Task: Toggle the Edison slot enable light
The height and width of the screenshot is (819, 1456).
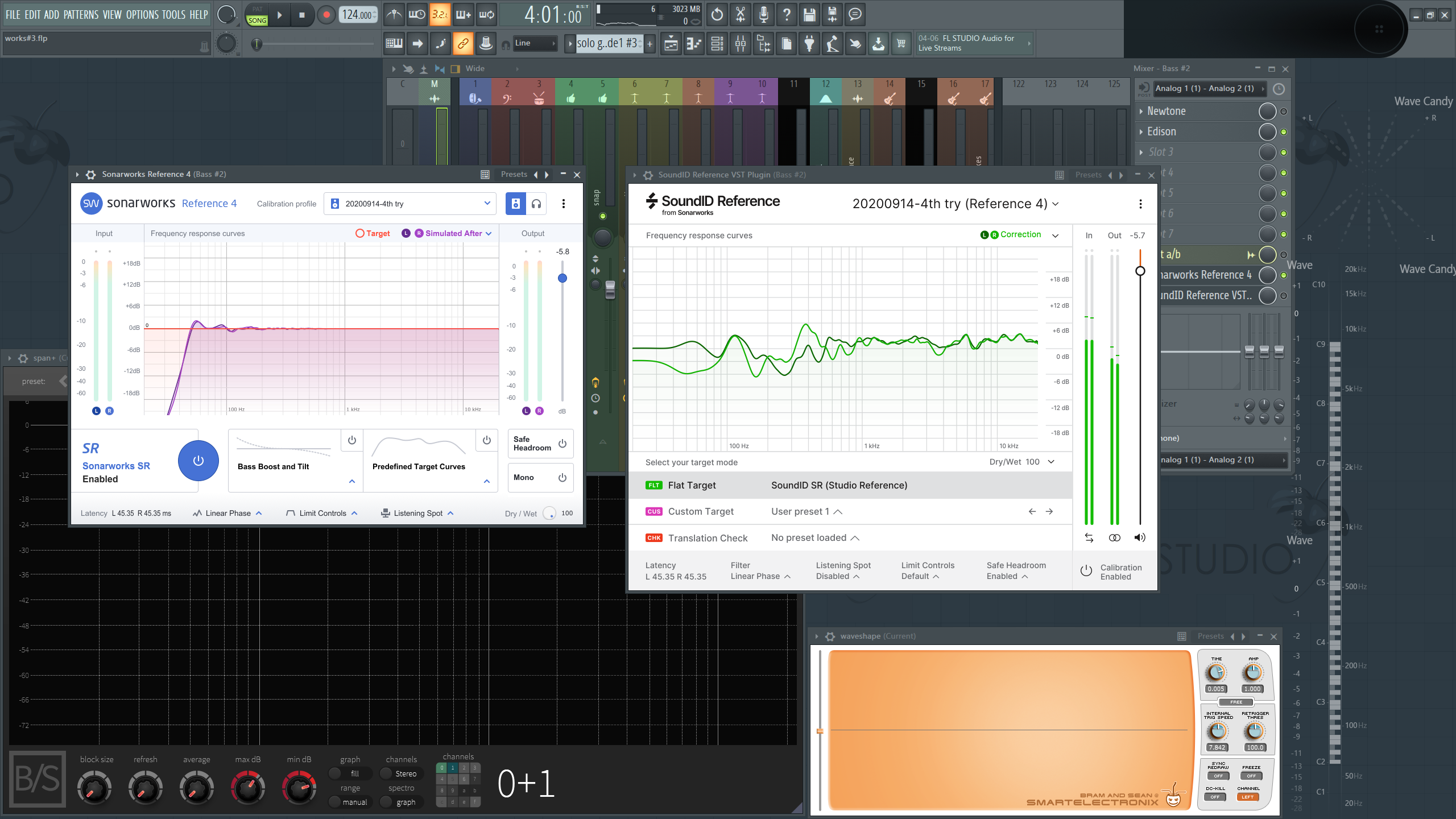Action: 1284,132
